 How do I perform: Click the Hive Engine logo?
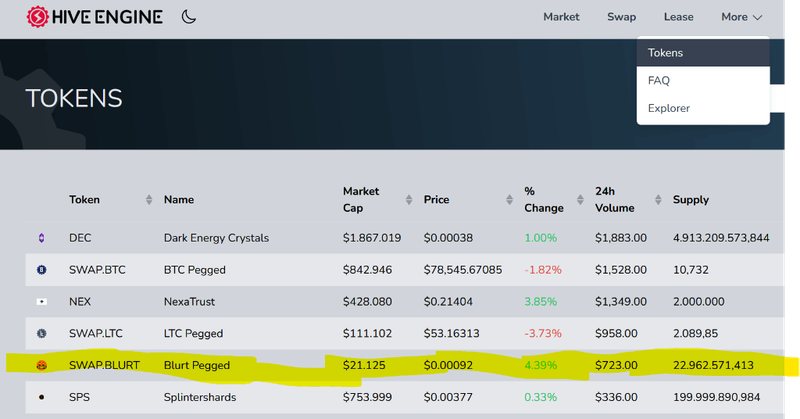click(x=95, y=17)
